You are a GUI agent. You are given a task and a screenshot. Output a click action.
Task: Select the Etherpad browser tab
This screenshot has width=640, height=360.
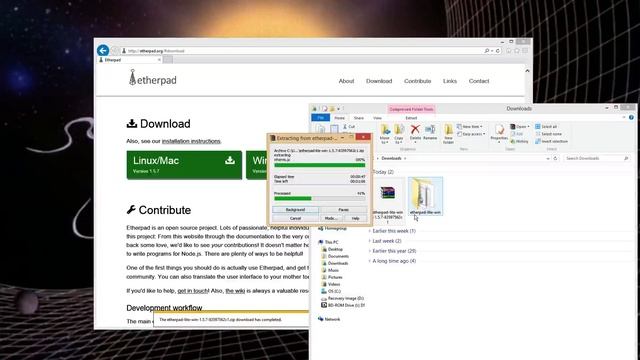point(129,60)
